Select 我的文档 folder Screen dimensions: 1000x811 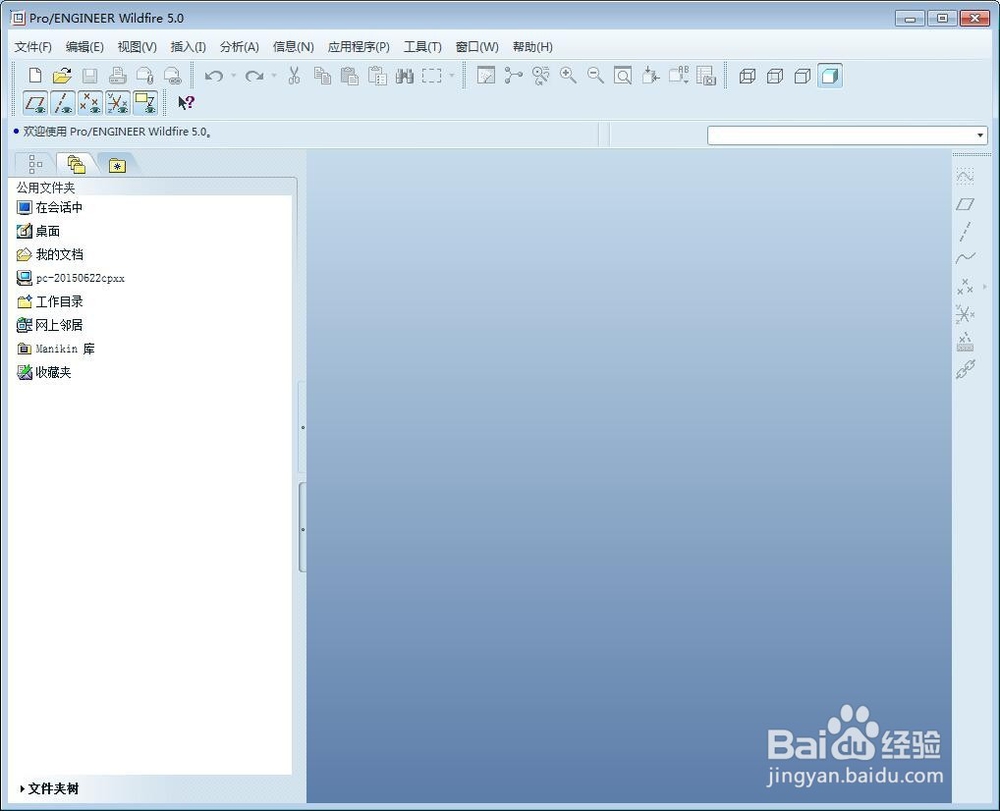tap(50, 254)
